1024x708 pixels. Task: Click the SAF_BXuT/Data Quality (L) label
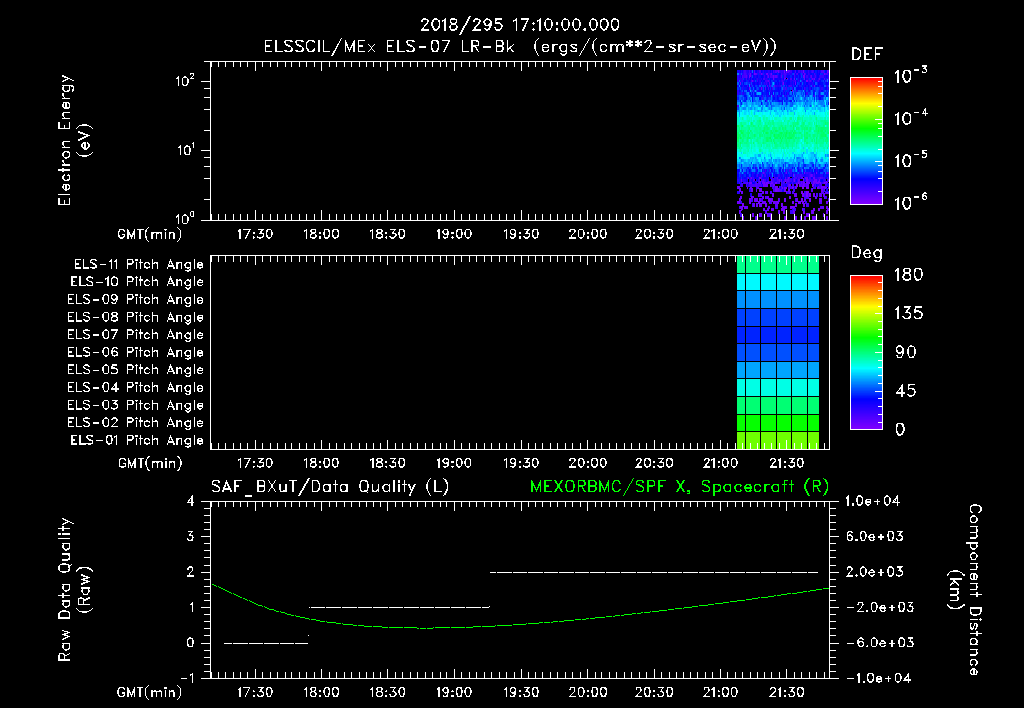click(x=330, y=487)
